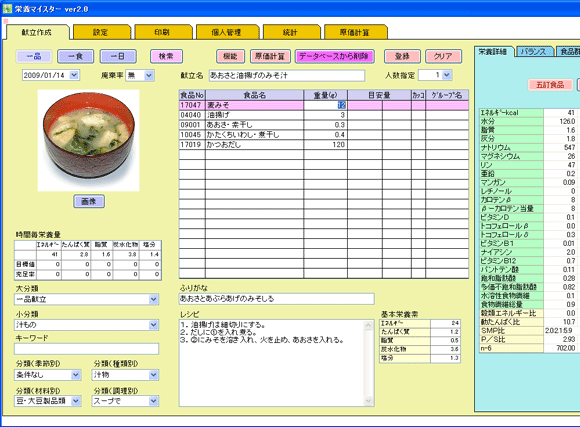Expand the date dropdown 2009/01/14
The width and height of the screenshot is (580, 427).
(x=74, y=75)
